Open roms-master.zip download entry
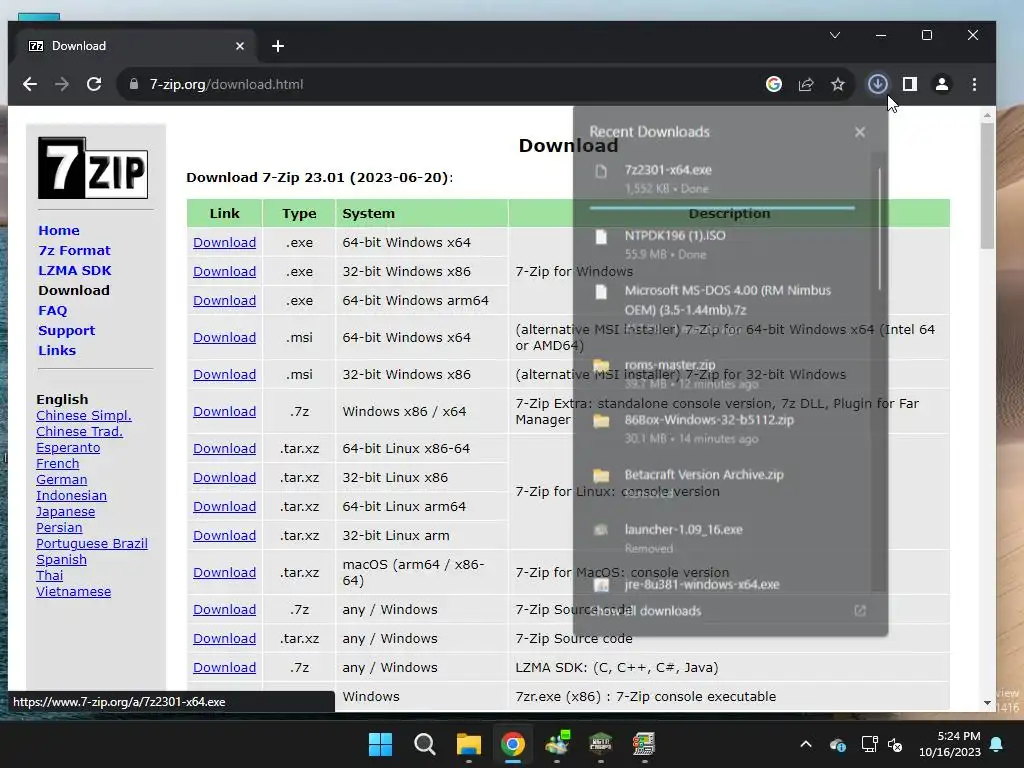Image resolution: width=1024 pixels, height=768 pixels. coord(722,374)
